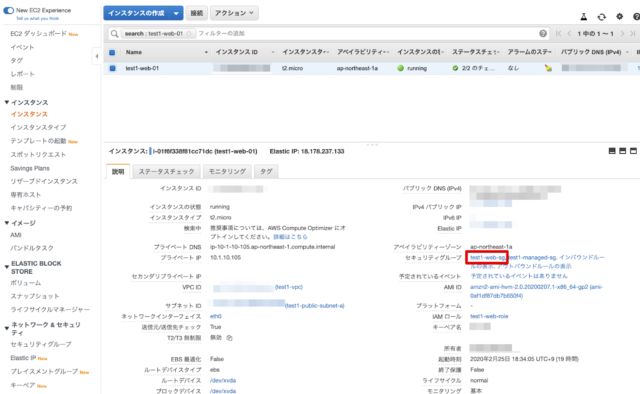640x394 pixels.
Task: Open the filter help question icon
Action: 543,33
